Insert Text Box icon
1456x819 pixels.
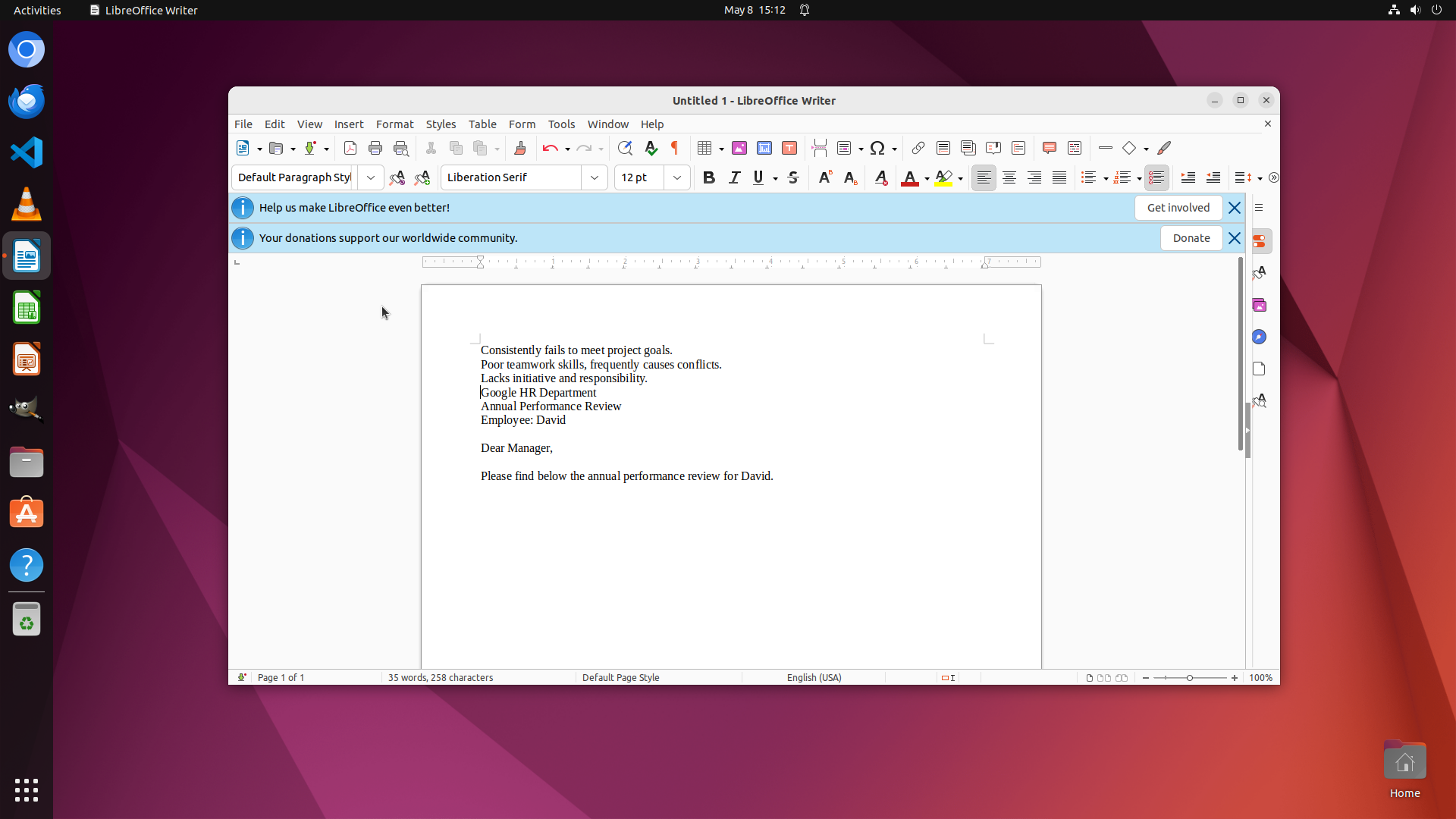[x=789, y=148]
